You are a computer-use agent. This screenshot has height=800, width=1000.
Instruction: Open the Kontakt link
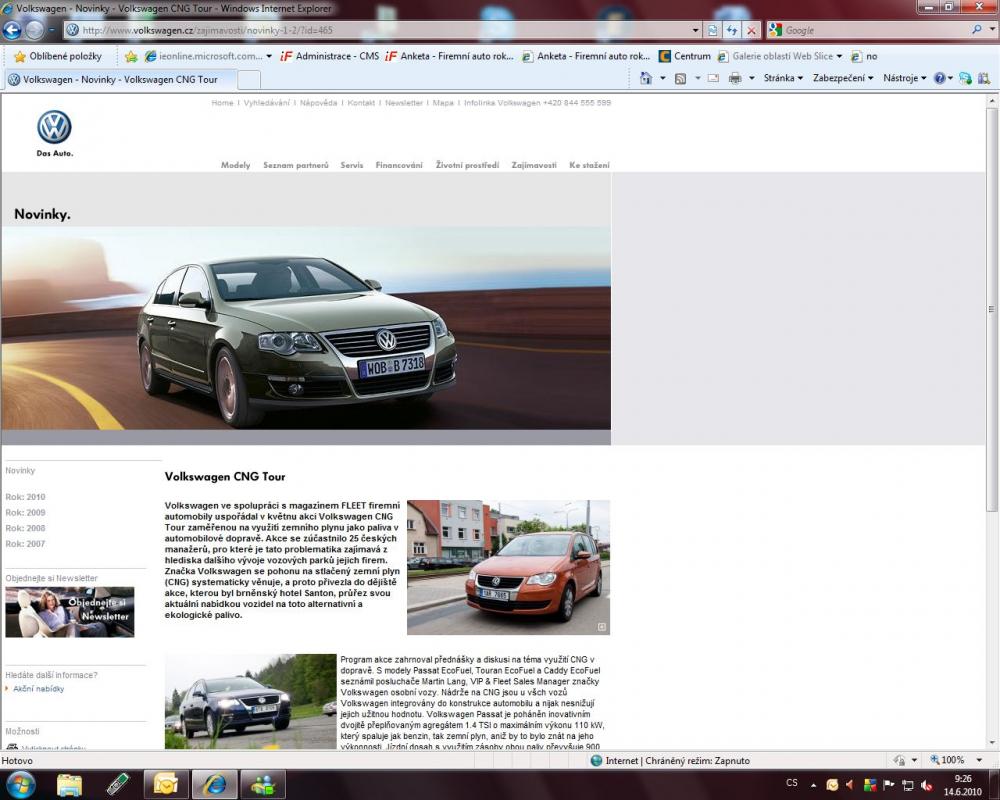click(361, 103)
